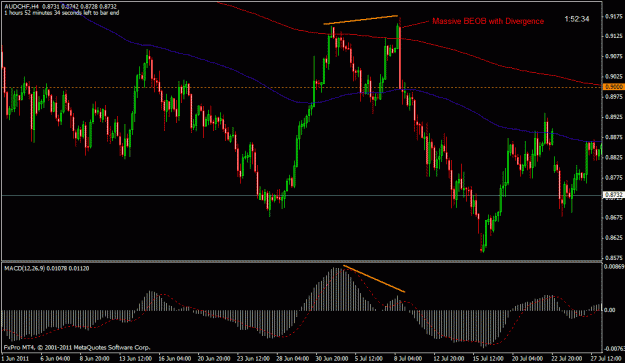Click the orange 0.9000 price level tag
This screenshot has width=625, height=363.
[613, 87]
